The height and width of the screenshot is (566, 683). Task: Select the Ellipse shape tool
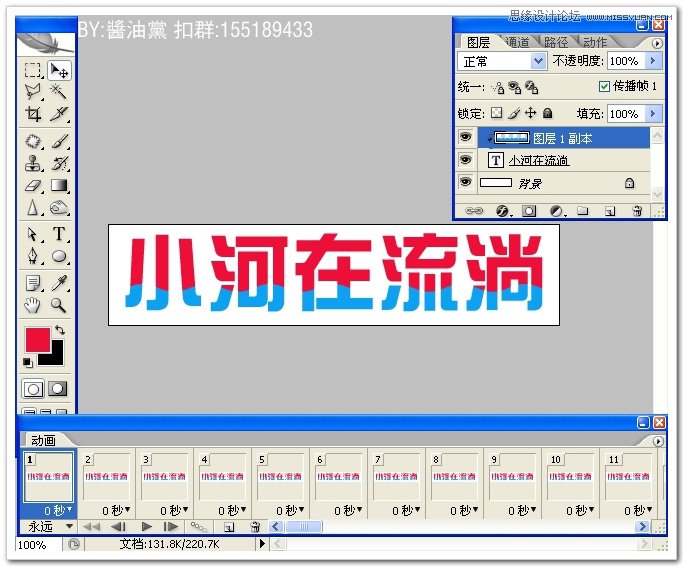coord(59,256)
